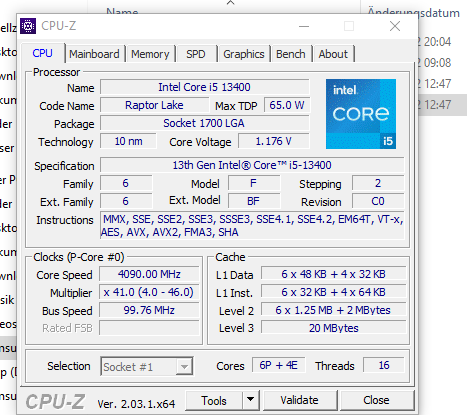Image resolution: width=467 pixels, height=415 pixels.
Task: Click the Model value F
Action: [x=254, y=183]
